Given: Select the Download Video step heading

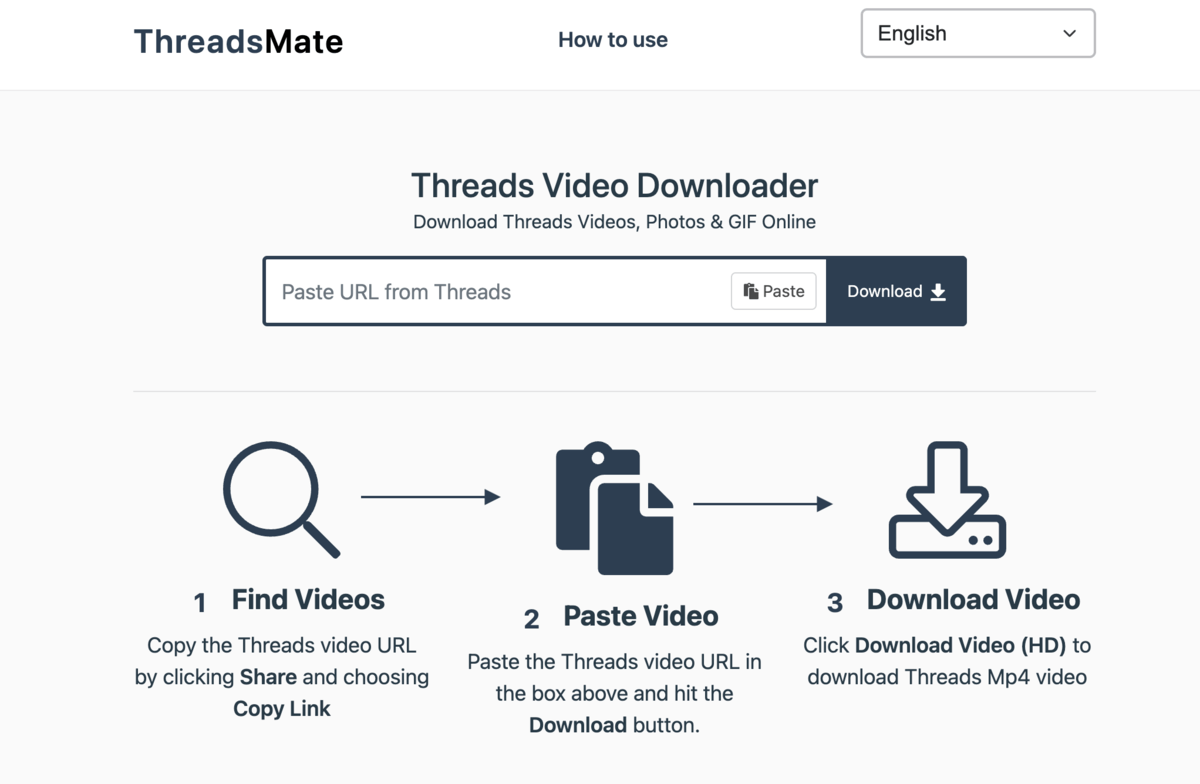Looking at the screenshot, I should 973,600.
